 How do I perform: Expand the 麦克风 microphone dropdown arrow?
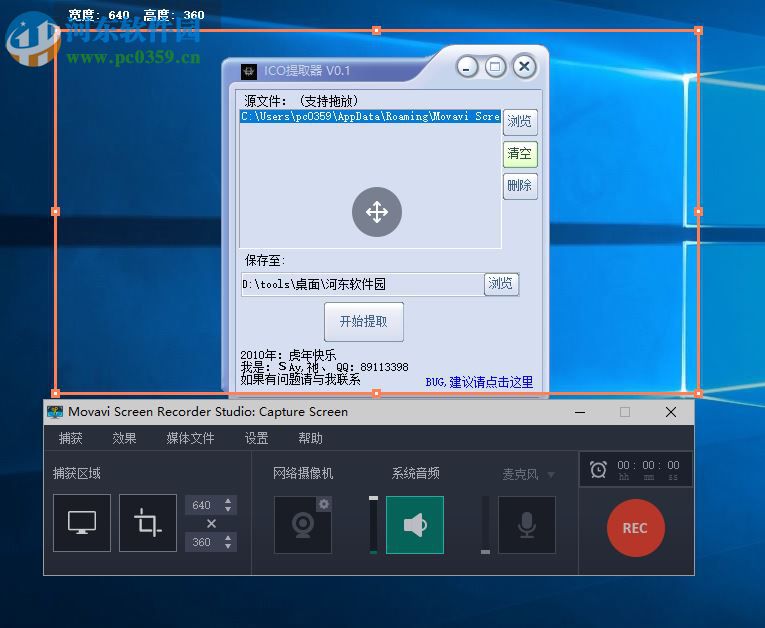(551, 474)
